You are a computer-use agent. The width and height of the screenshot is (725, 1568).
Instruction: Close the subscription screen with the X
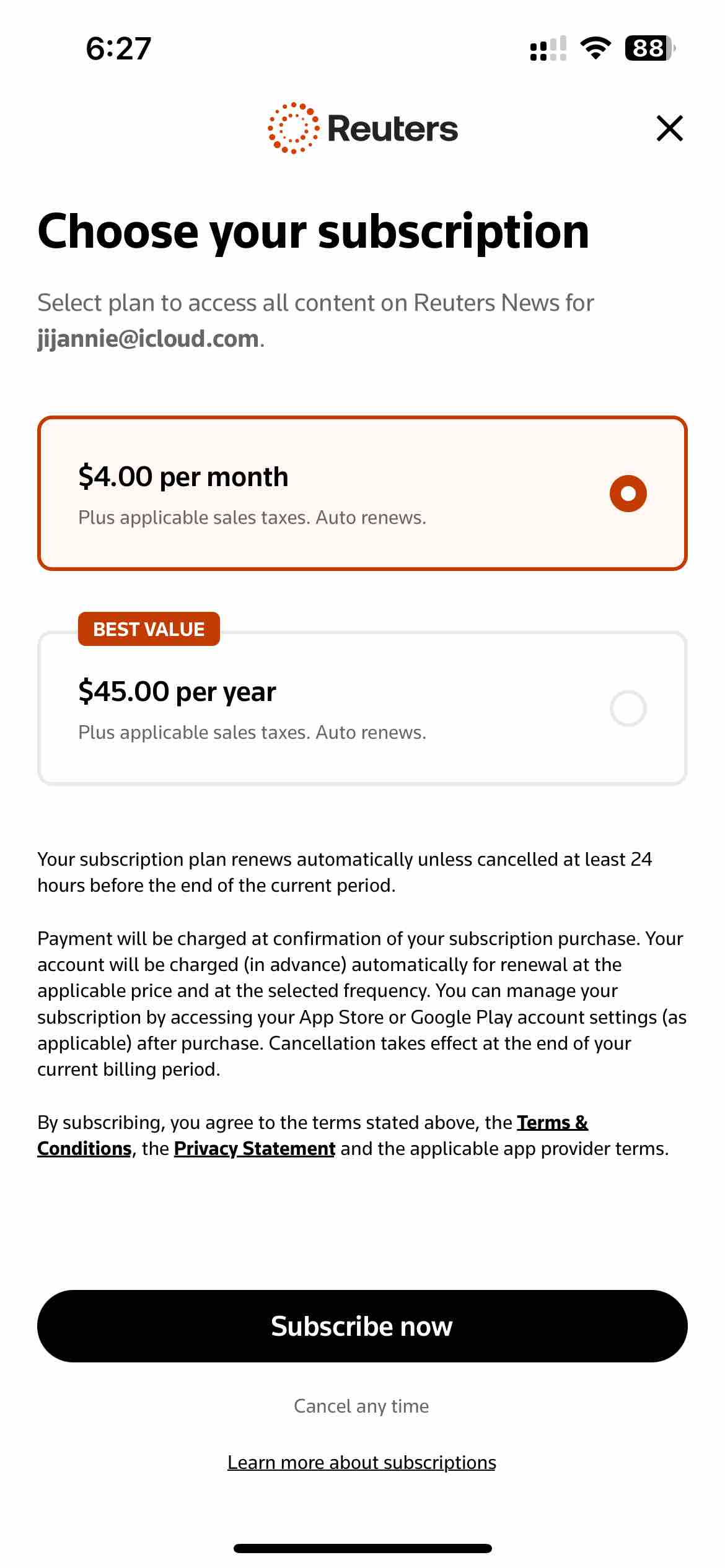669,128
